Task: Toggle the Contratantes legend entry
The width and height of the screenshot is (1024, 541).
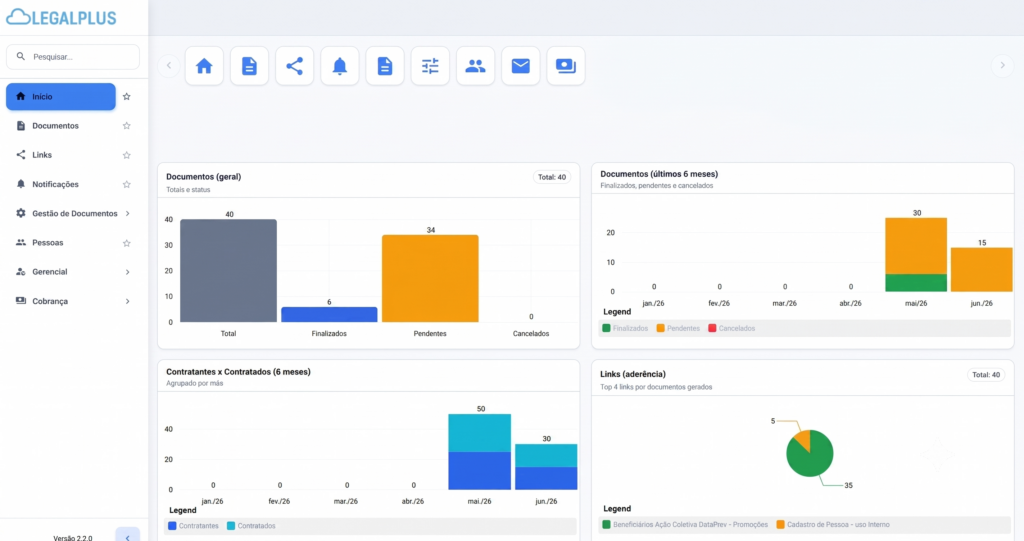Action: pos(193,526)
